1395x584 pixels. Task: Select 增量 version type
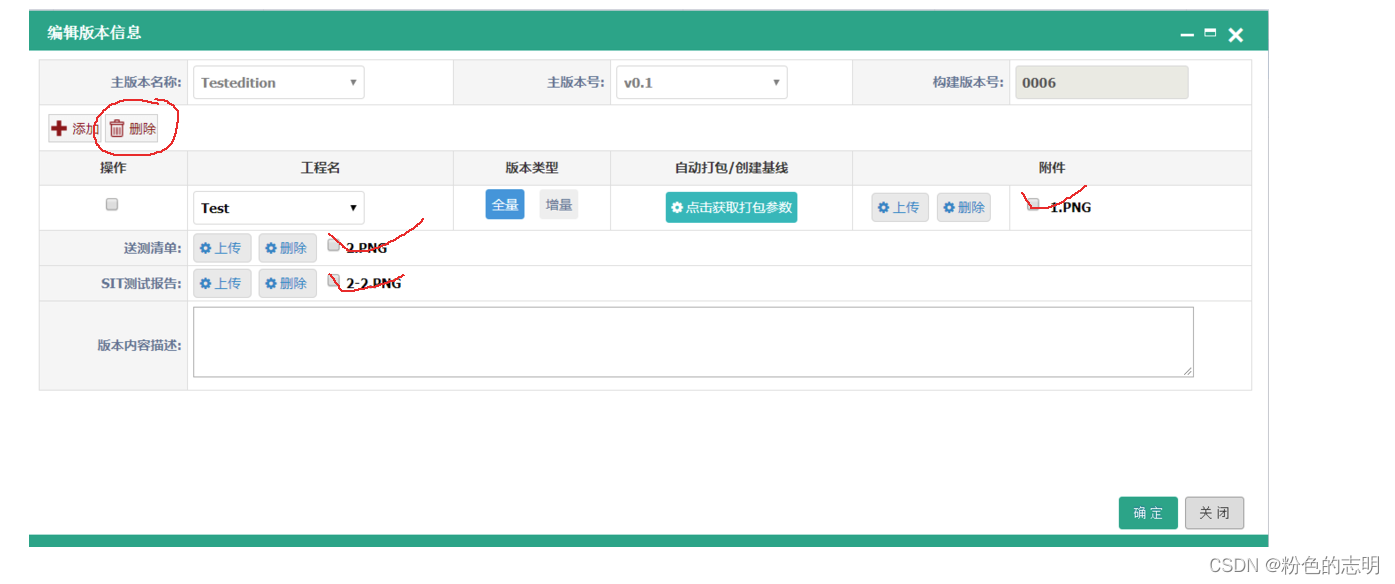(559, 204)
